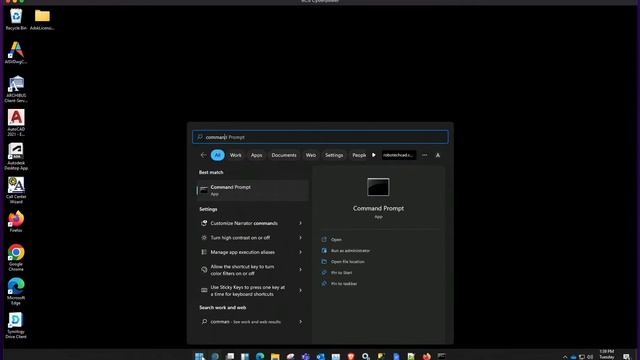
Task: Open the notification center icon
Action: 627,357
